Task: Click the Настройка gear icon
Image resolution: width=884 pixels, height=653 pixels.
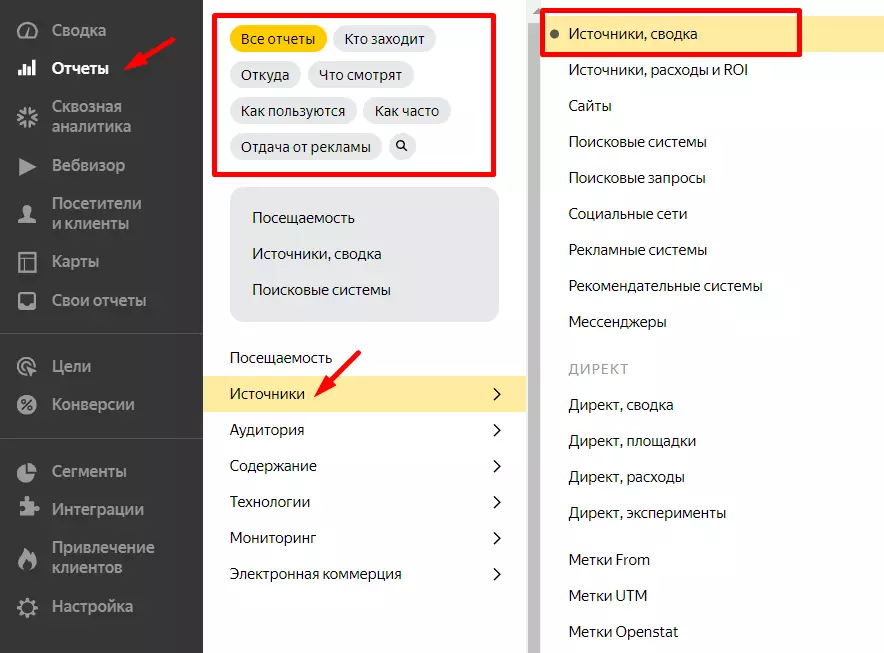Action: coord(27,607)
